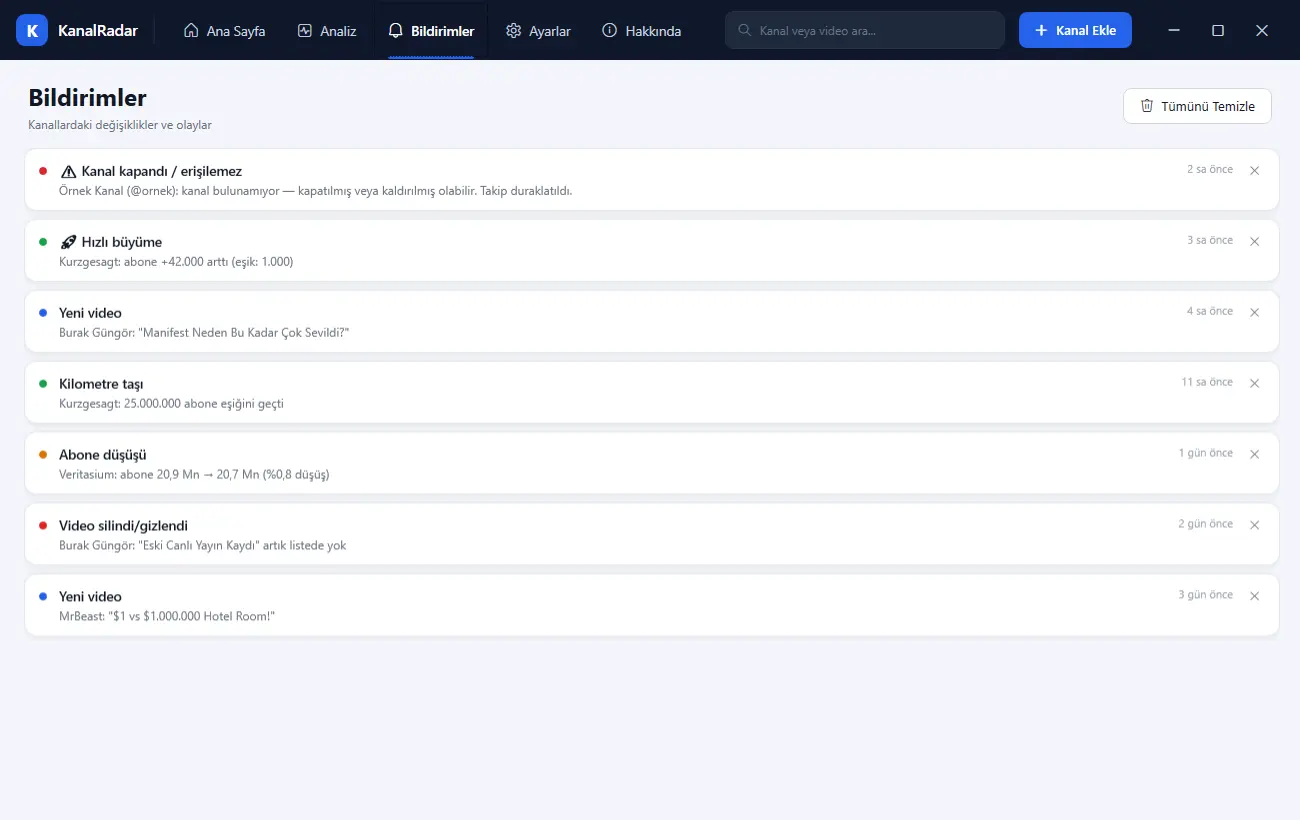Open the Ana Sayfa home tab
This screenshot has width=1300, height=820.
tap(224, 31)
